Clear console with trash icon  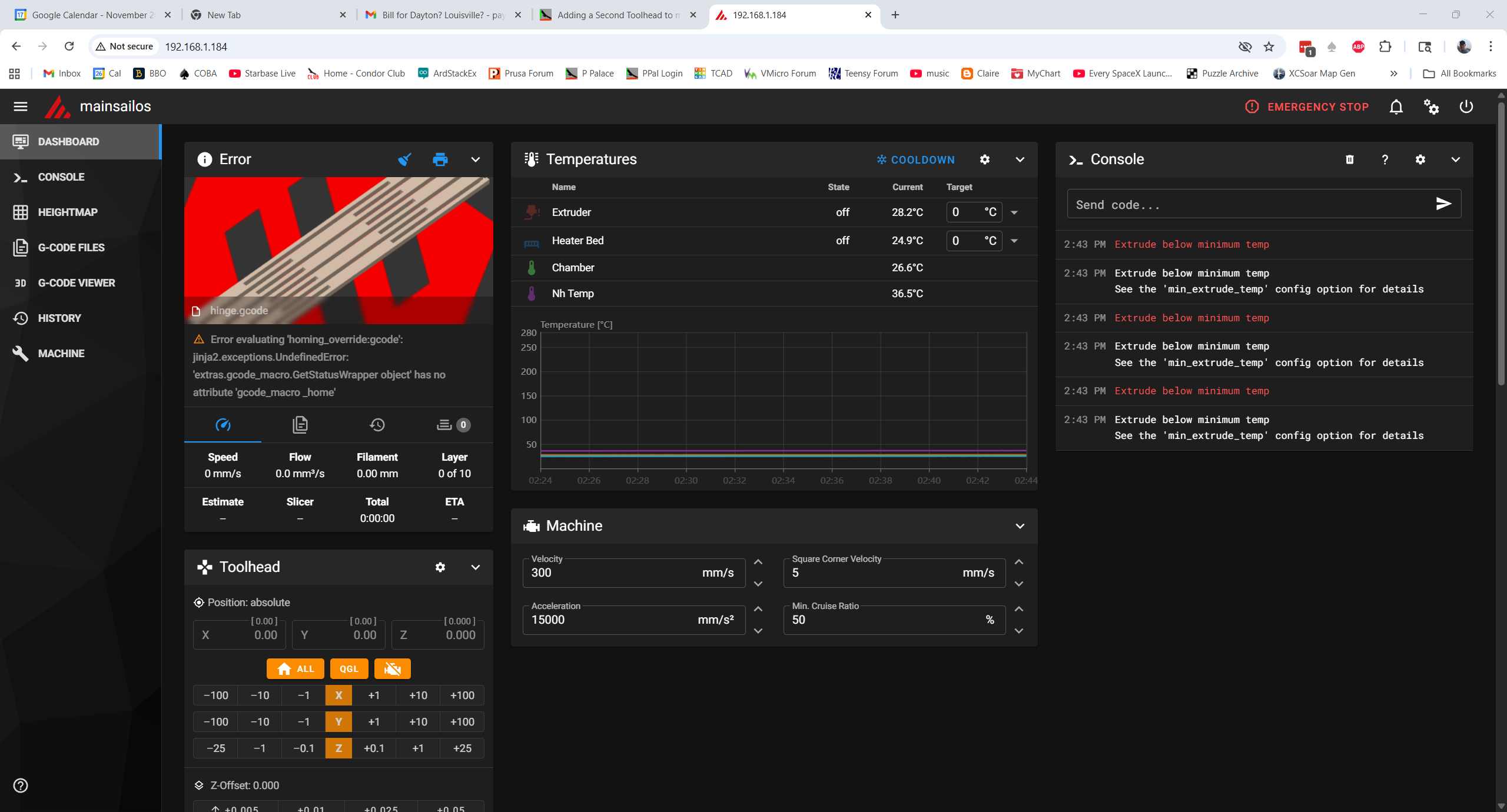coord(1350,159)
